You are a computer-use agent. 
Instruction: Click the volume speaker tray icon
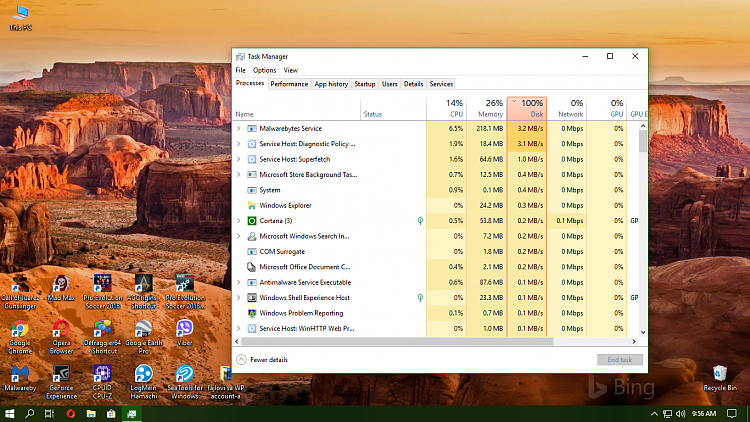coord(681,413)
